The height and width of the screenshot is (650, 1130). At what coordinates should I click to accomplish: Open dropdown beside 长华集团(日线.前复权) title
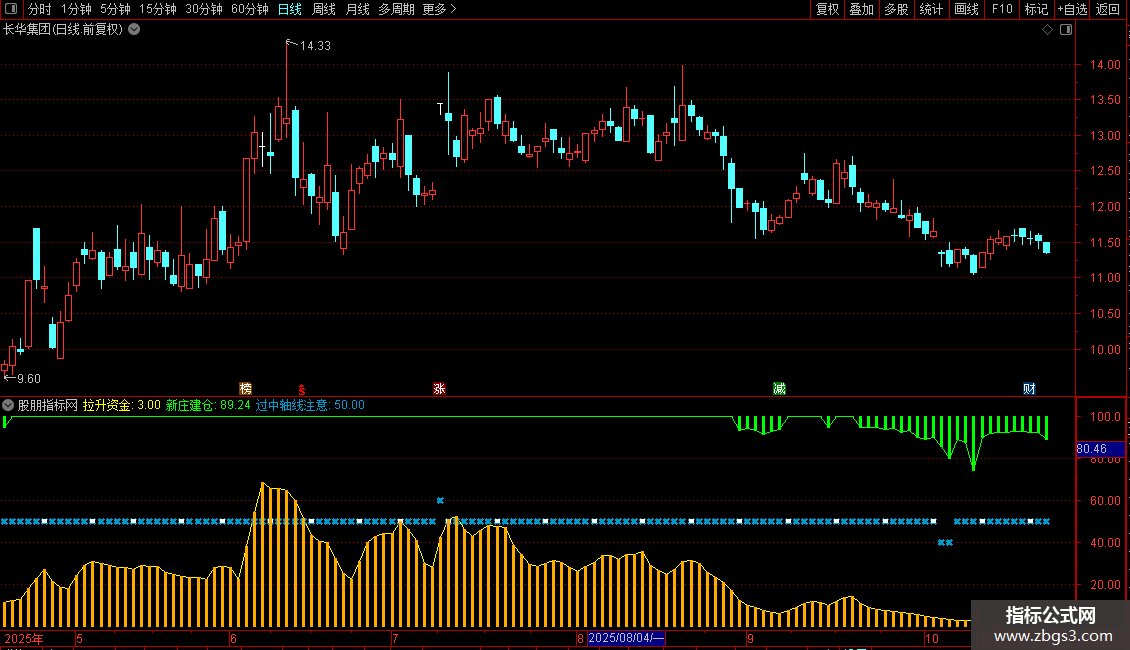click(x=134, y=30)
